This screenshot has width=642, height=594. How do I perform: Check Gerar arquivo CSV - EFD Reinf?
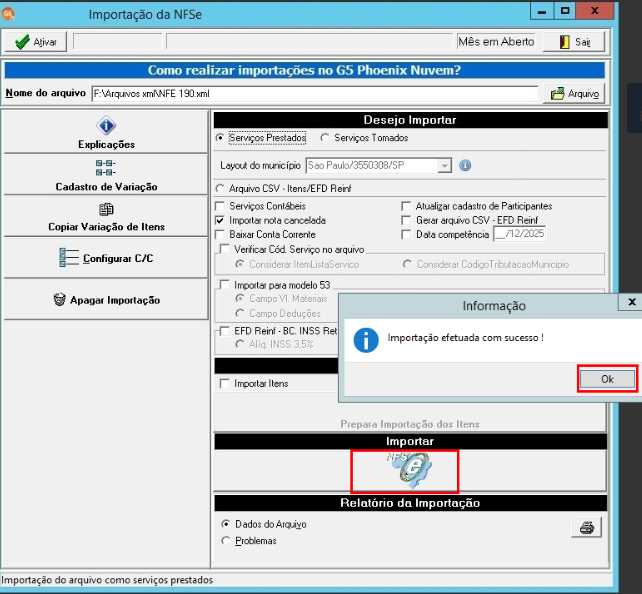[406, 220]
